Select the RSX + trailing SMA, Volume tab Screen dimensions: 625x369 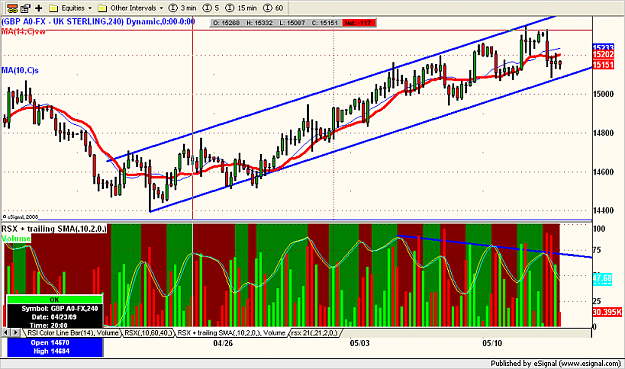(231, 333)
